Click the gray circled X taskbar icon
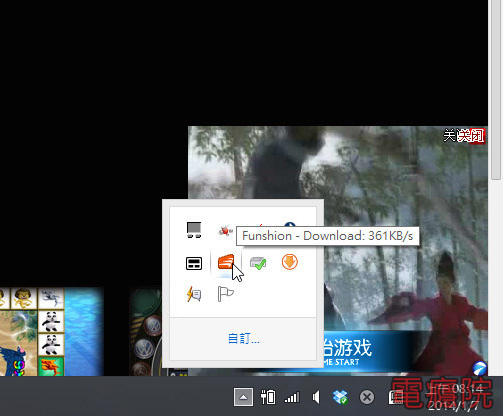Viewport: 503px width, 416px height. [x=367, y=397]
